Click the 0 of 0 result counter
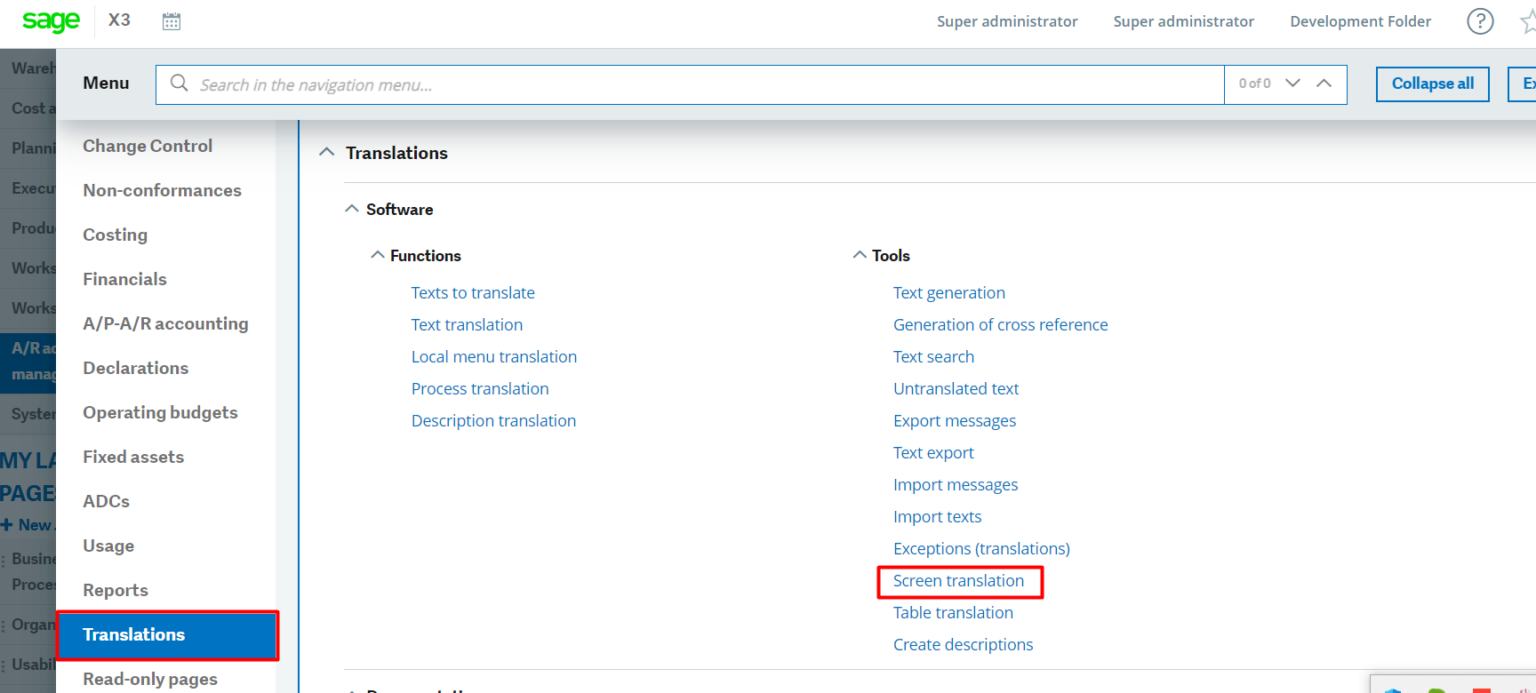 (x=1256, y=84)
